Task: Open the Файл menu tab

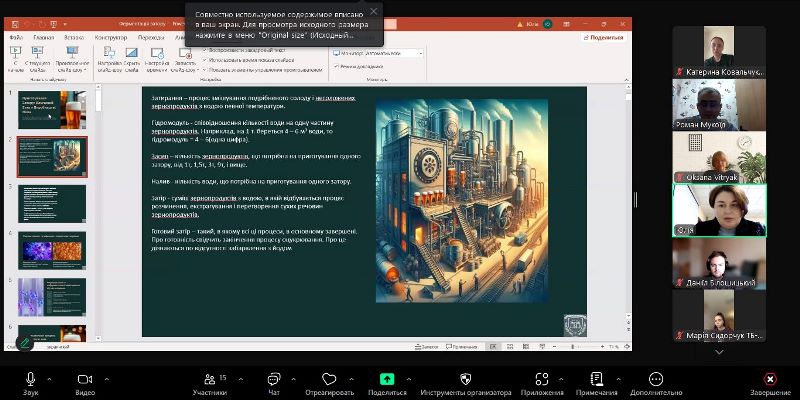Action: click(x=16, y=37)
